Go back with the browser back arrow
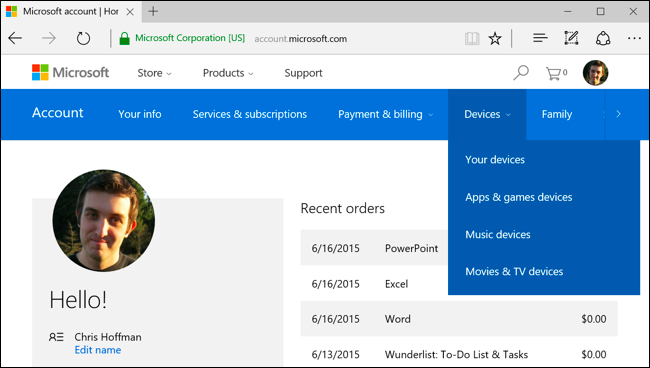Screen dimensions: 650x368 (x=15, y=39)
